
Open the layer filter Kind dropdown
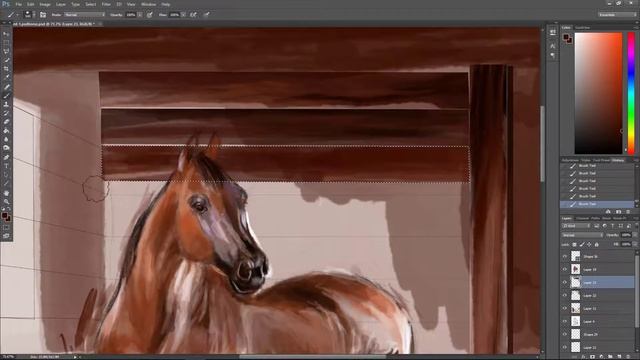click(576, 226)
